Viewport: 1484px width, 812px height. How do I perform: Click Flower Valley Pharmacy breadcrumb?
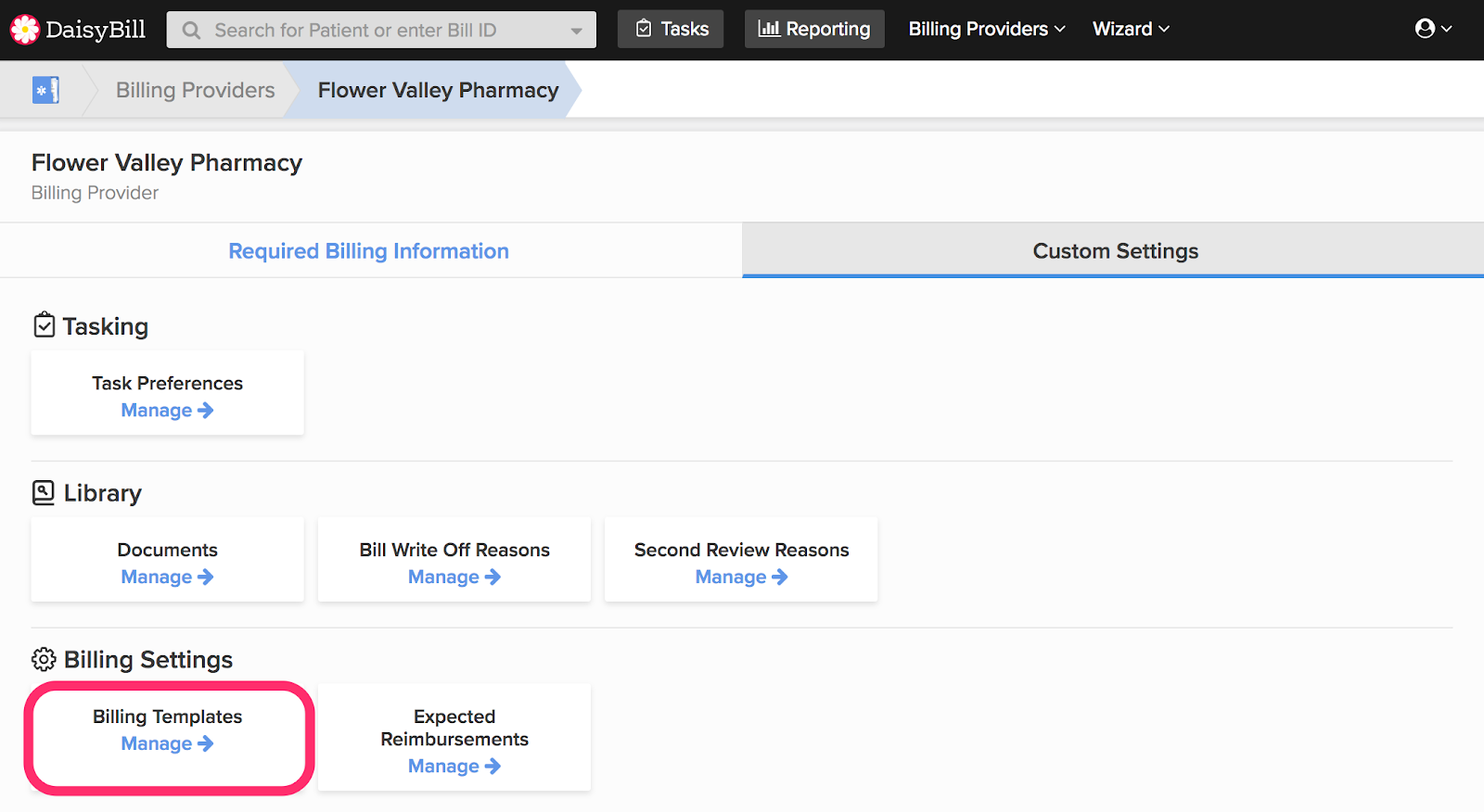(439, 90)
